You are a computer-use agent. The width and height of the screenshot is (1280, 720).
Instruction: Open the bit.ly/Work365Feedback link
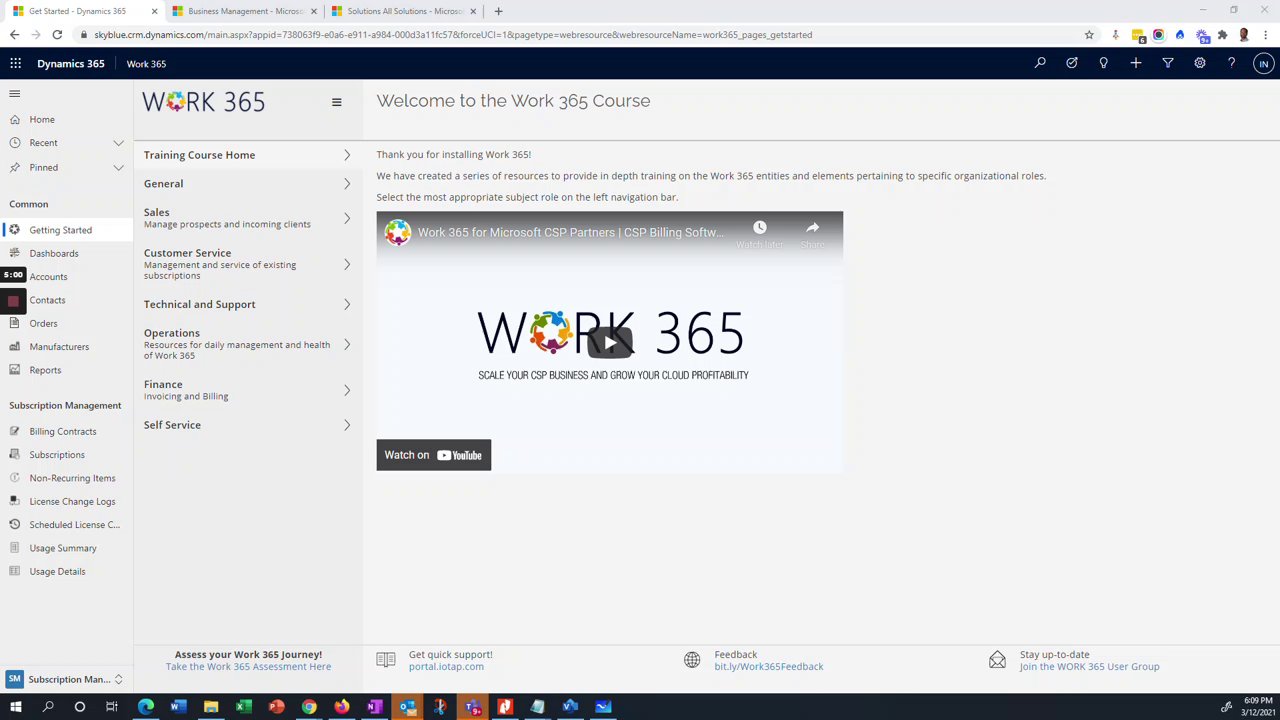click(769, 667)
